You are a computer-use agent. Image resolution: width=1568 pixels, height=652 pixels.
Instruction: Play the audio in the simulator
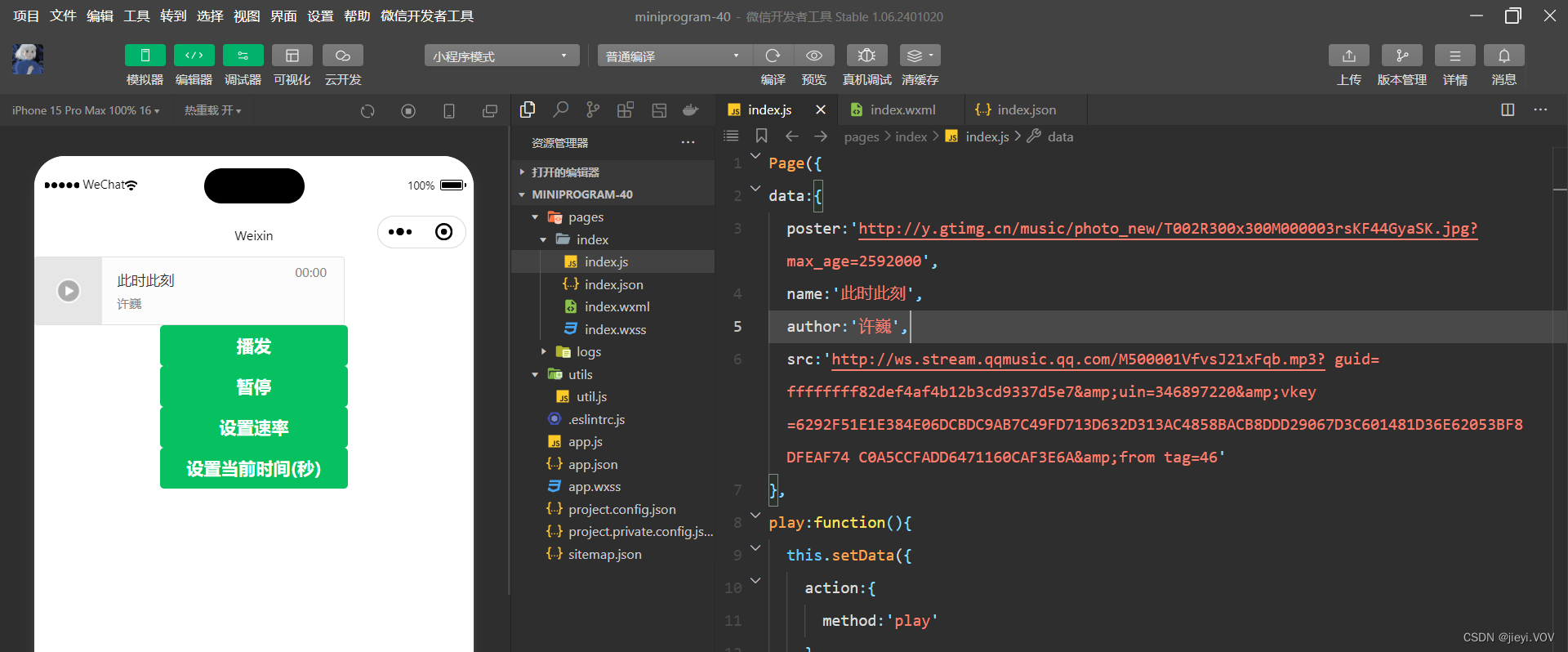tap(69, 290)
